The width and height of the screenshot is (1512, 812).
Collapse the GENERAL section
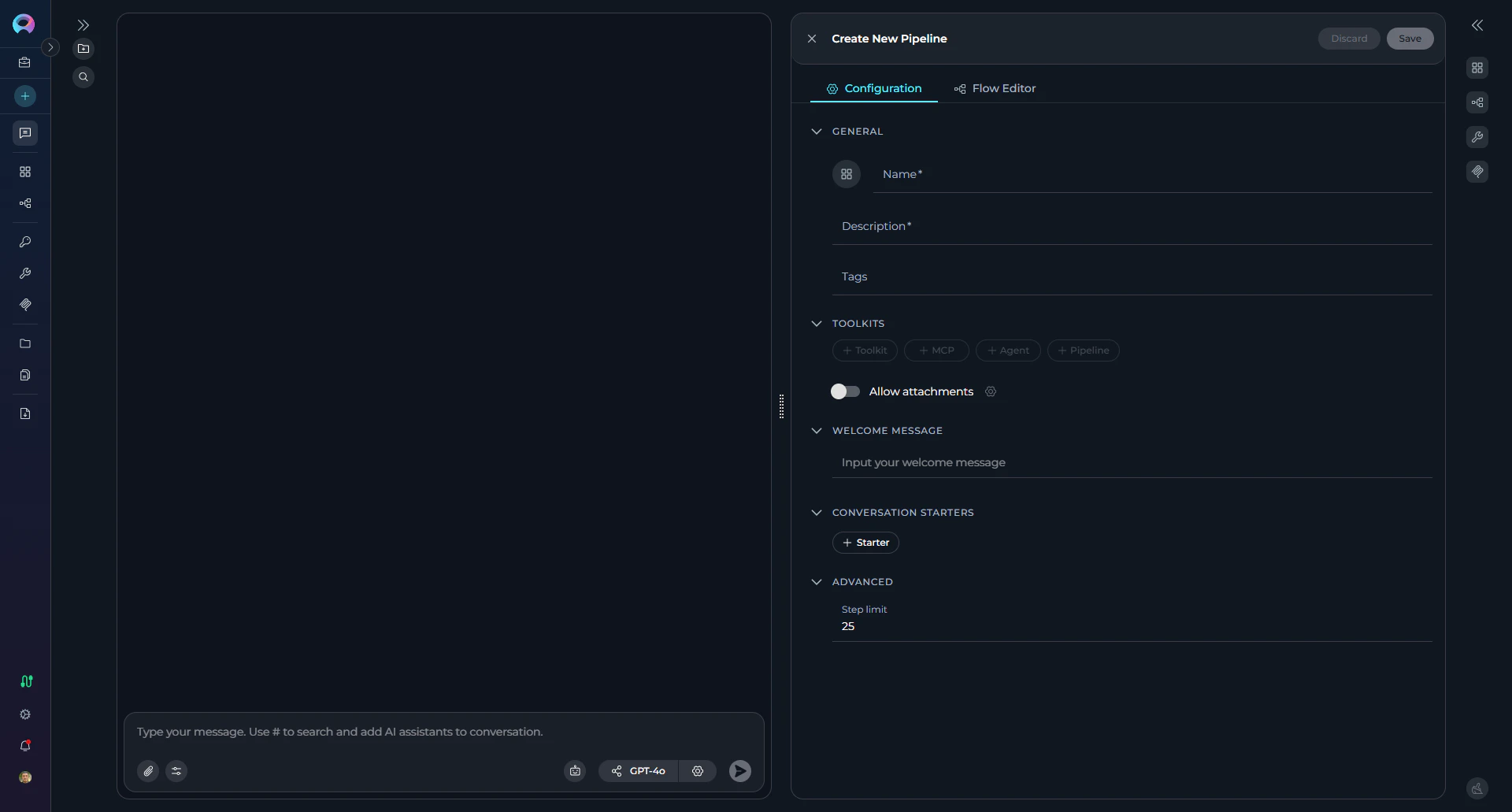pos(817,131)
